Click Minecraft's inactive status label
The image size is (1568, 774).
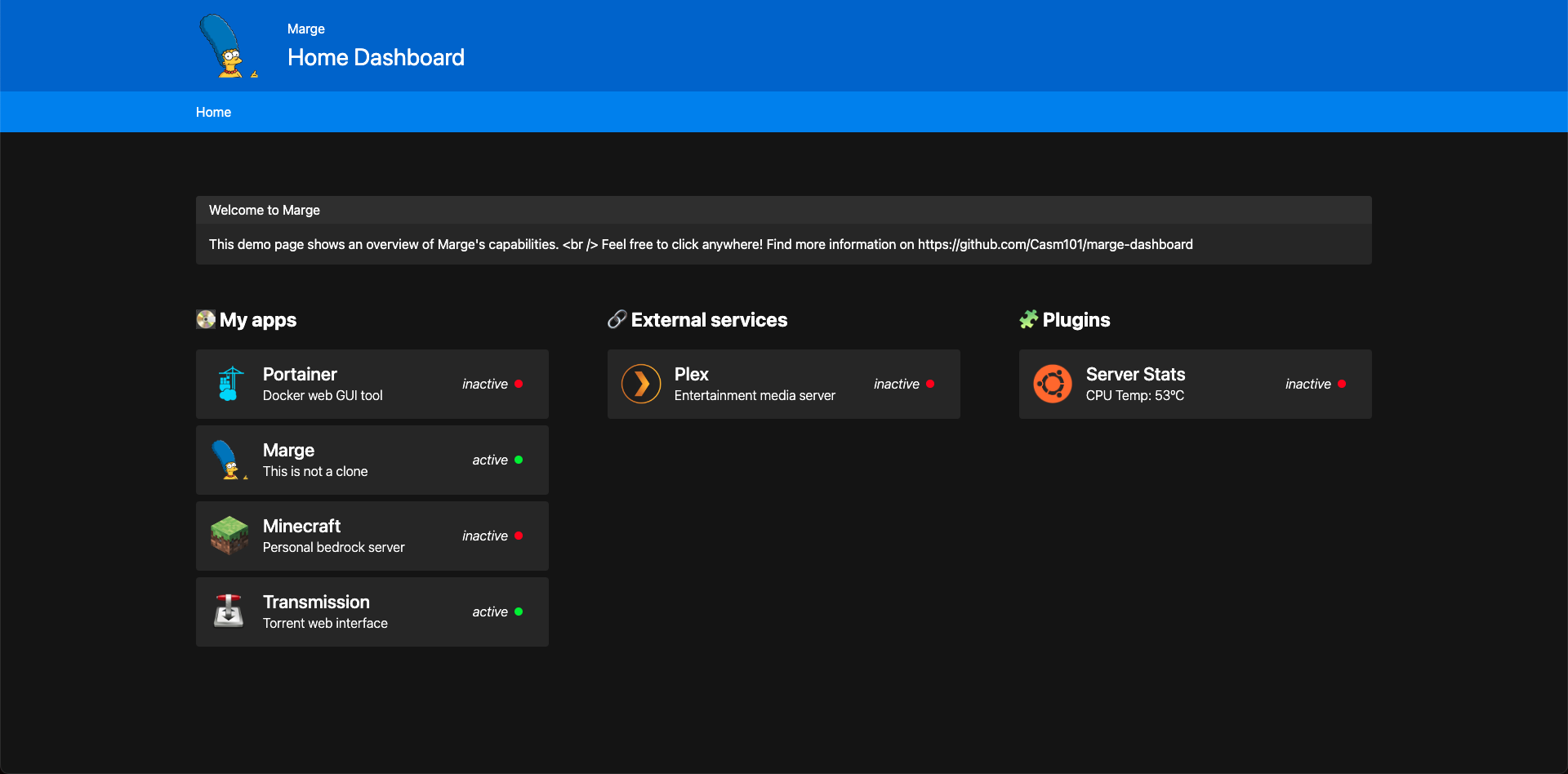pos(485,536)
